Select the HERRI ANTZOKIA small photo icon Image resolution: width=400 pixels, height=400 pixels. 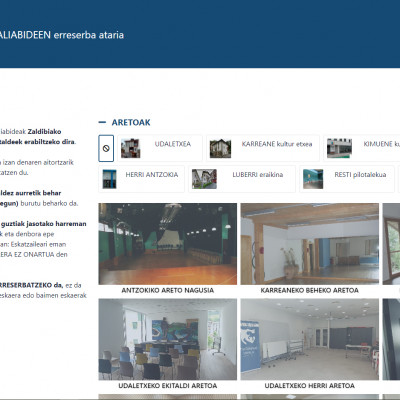[x=109, y=179]
